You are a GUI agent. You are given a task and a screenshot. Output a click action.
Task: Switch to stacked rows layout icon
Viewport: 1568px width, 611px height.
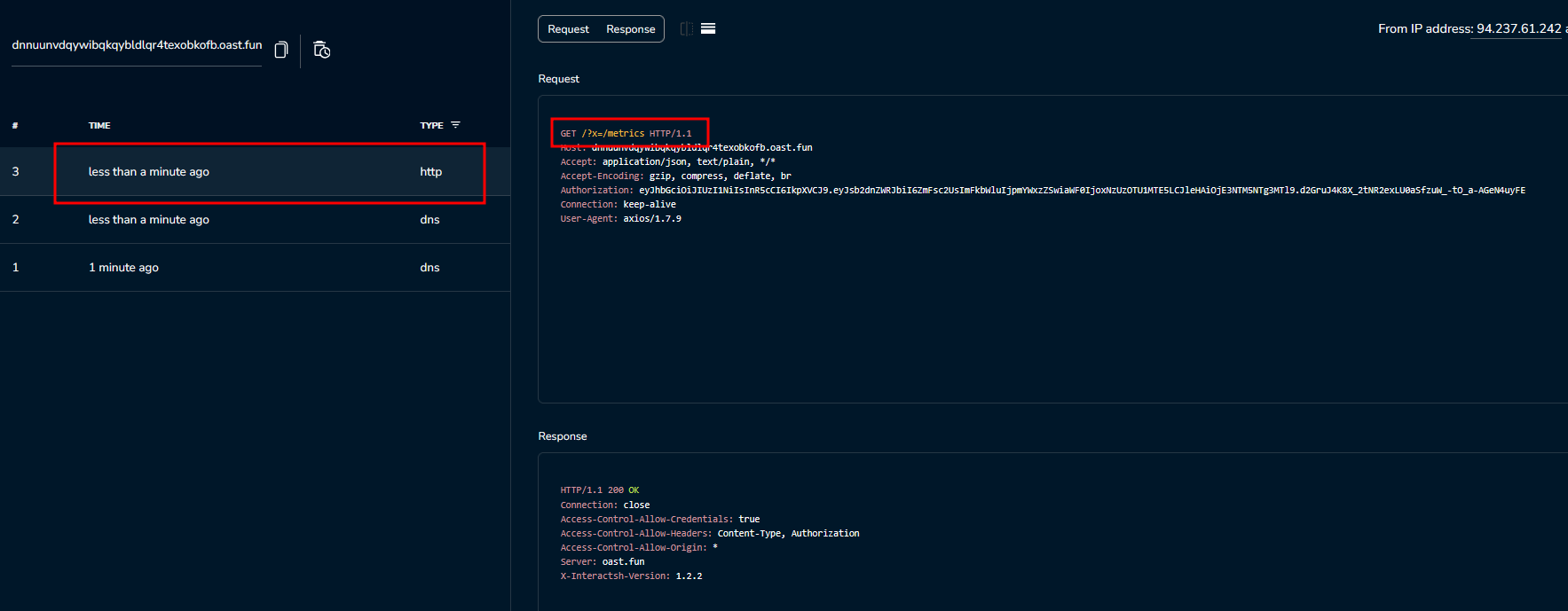pos(708,28)
